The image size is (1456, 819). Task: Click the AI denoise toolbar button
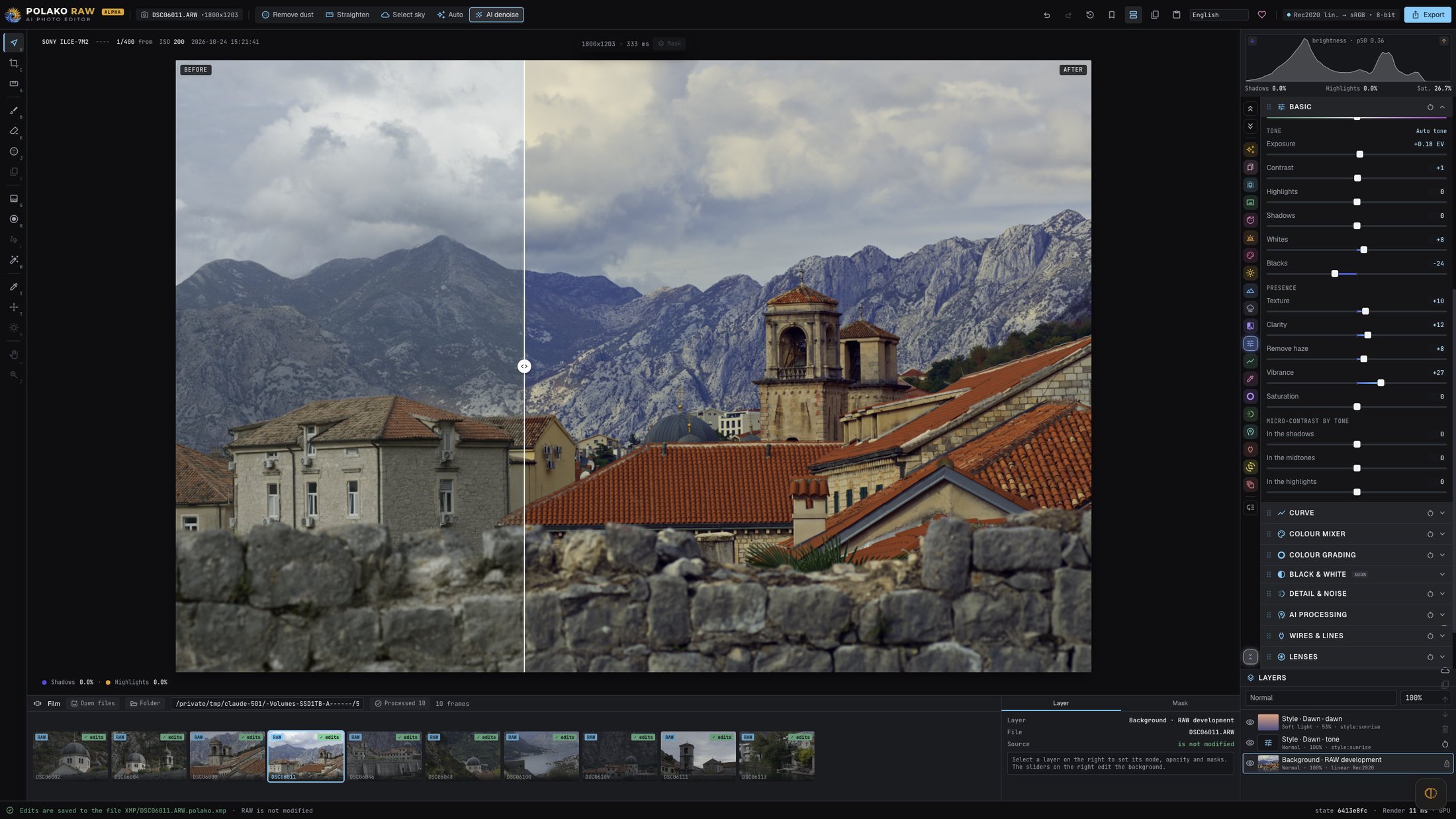tap(496, 15)
